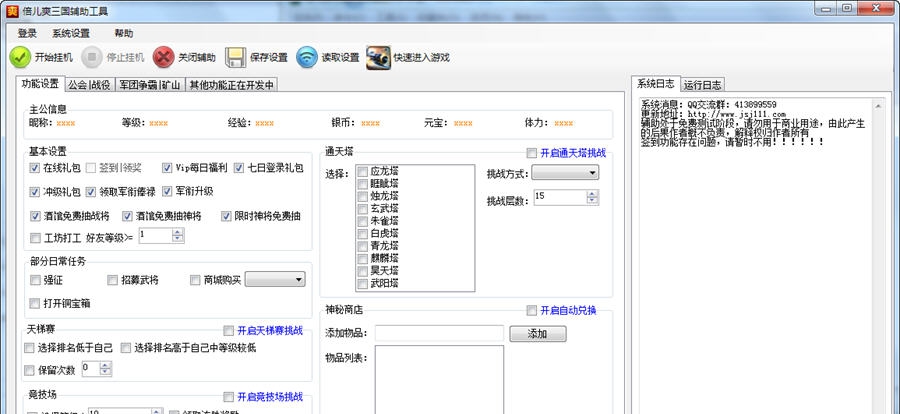Open the 登录 menu
Viewport: 900px width, 414px height.
[28, 33]
